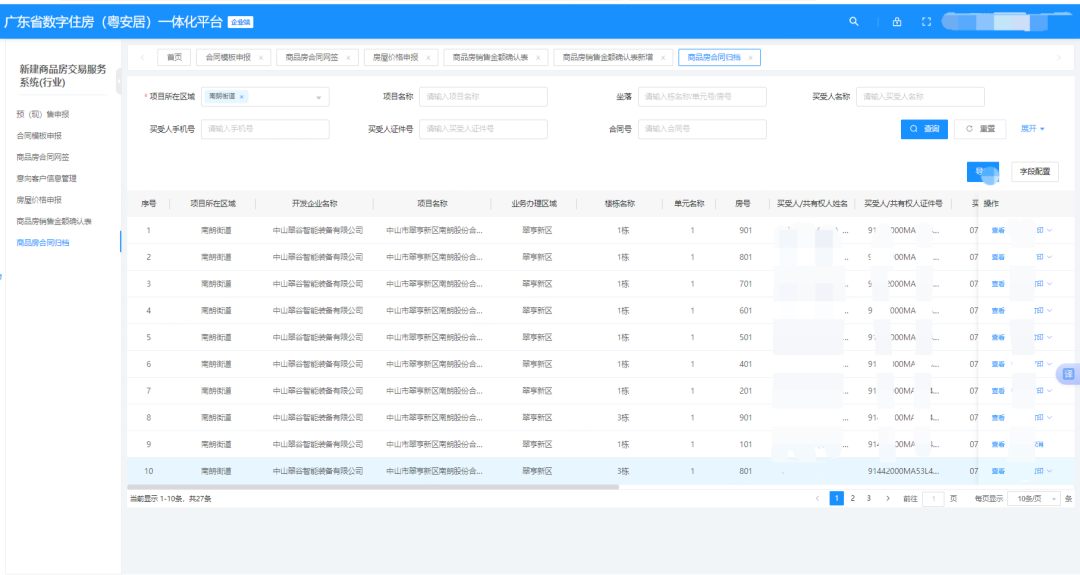Open the 字段配置 field configuration
Screen dimensions: 1080x575
(x=1034, y=172)
